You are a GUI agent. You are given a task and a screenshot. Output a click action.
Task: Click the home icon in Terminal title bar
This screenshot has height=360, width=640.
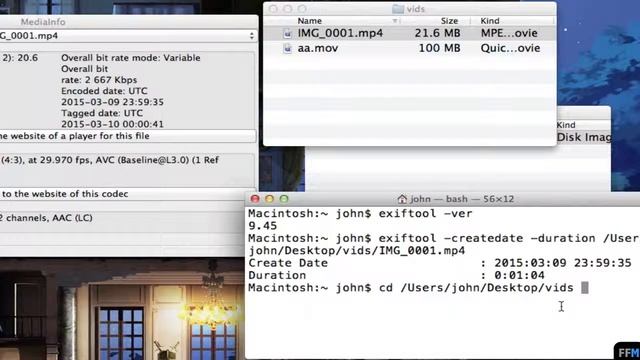coord(402,199)
